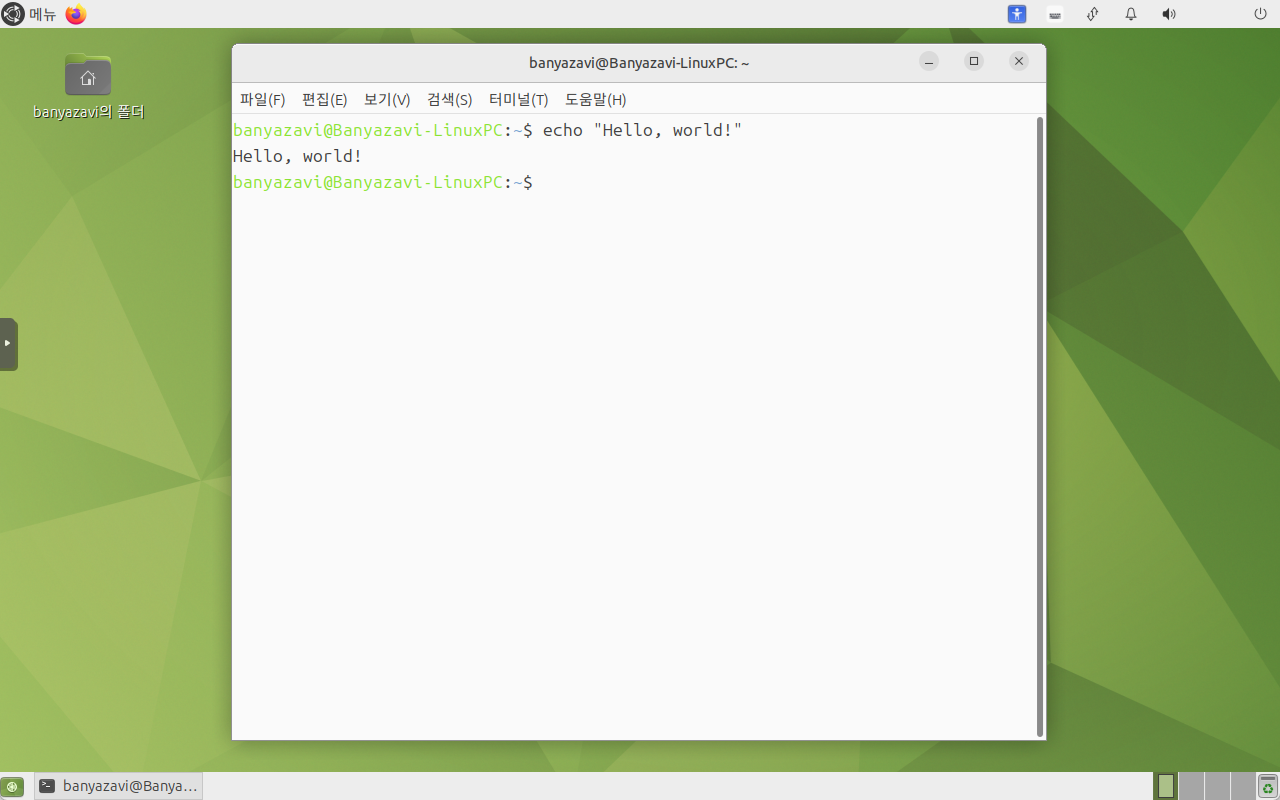The image size is (1280, 800).
Task: Click the terminal title banyazavi@Banyazavi-LinuxPC: ~
Action: pyautogui.click(x=639, y=63)
